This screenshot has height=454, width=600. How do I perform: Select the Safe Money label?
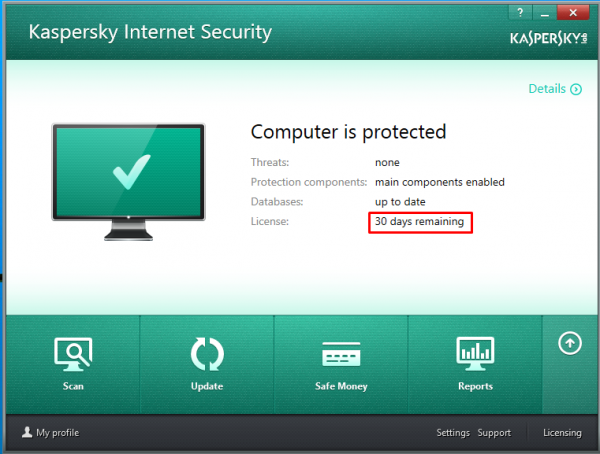[x=341, y=386]
